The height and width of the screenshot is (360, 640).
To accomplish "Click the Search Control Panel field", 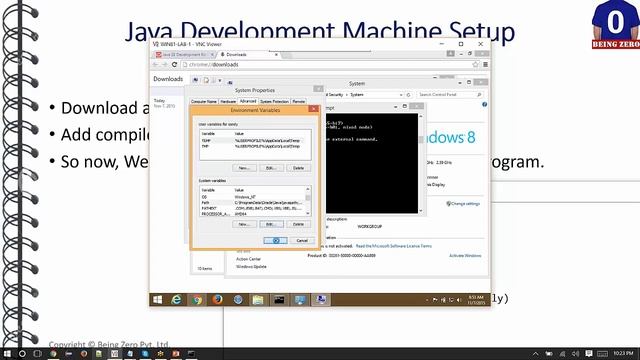I will [450, 95].
